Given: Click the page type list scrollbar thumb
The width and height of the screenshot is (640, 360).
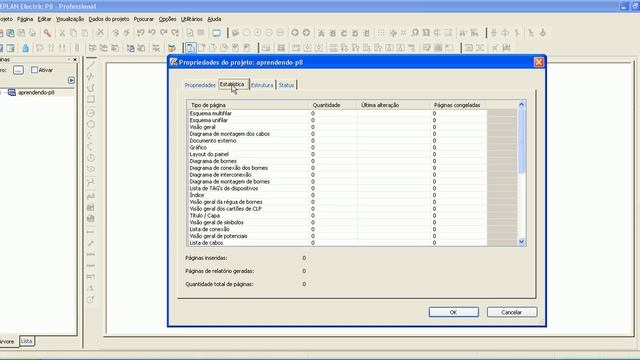Looking at the screenshot, I should pos(521,141).
